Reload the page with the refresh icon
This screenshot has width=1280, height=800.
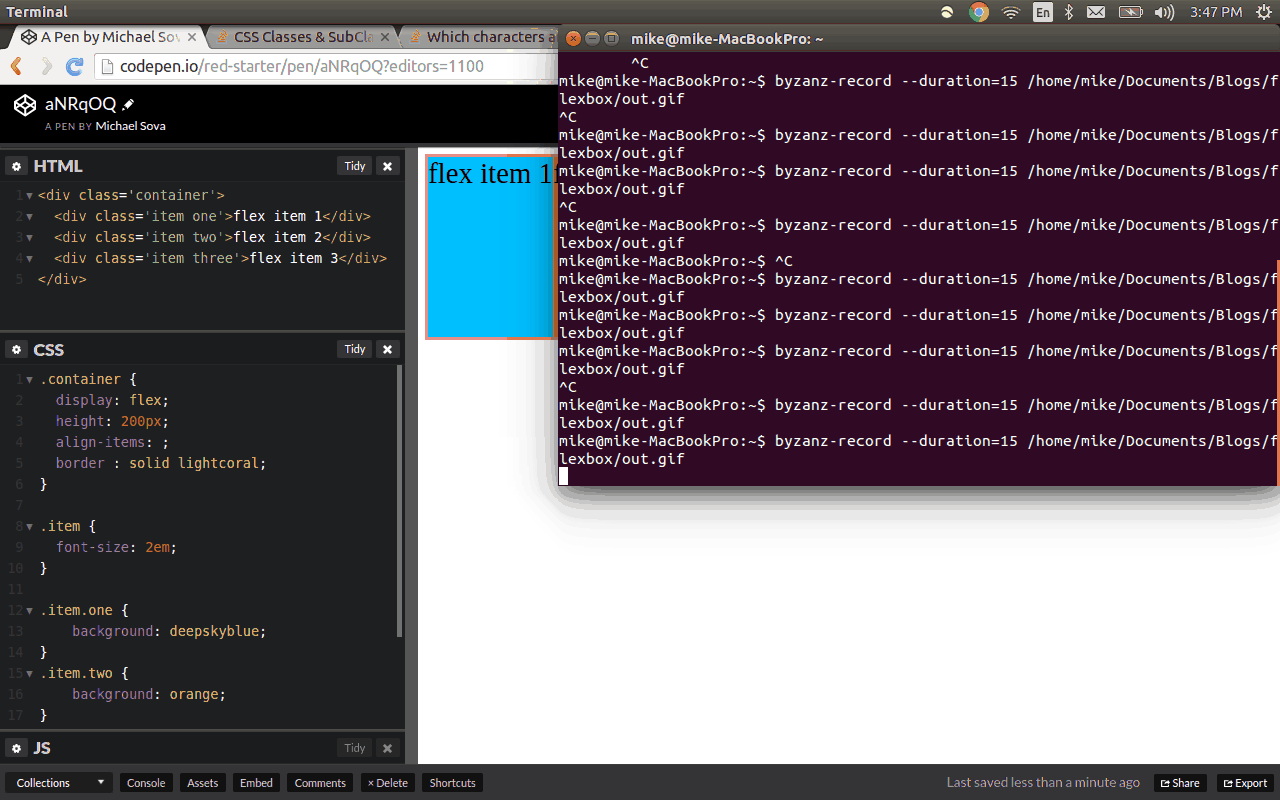point(74,67)
